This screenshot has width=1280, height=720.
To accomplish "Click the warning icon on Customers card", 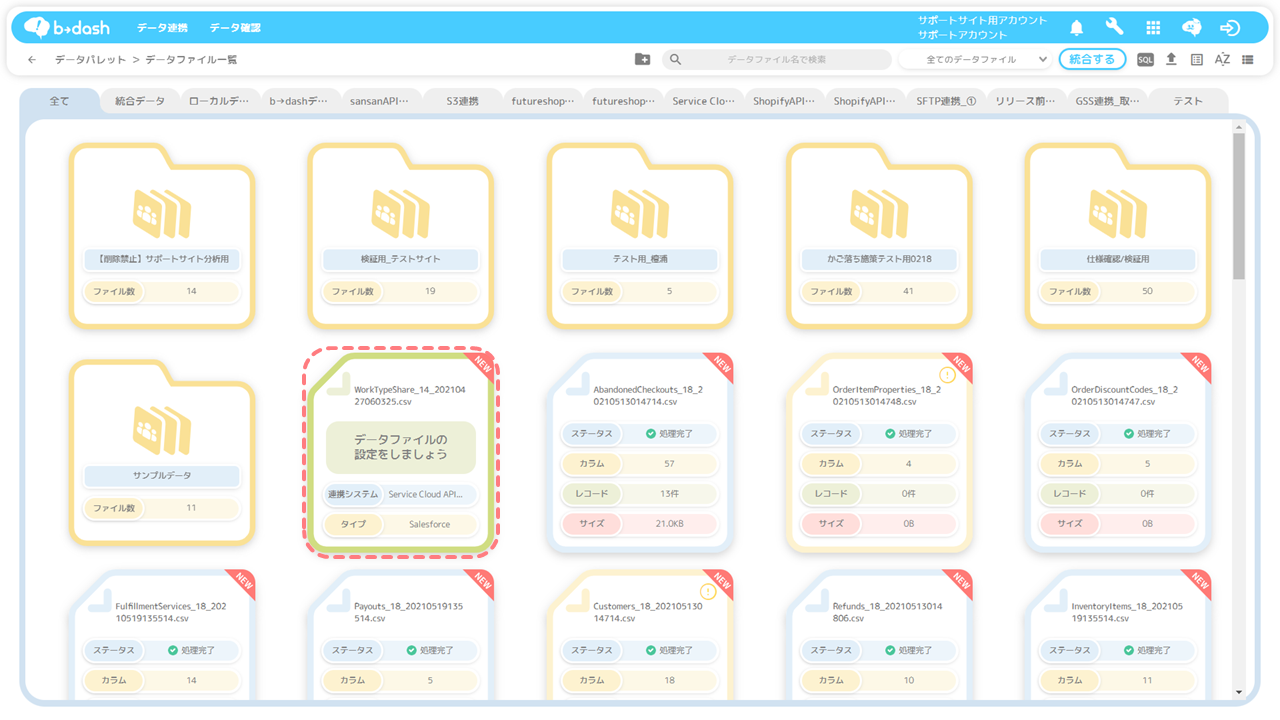I will pyautogui.click(x=708, y=591).
